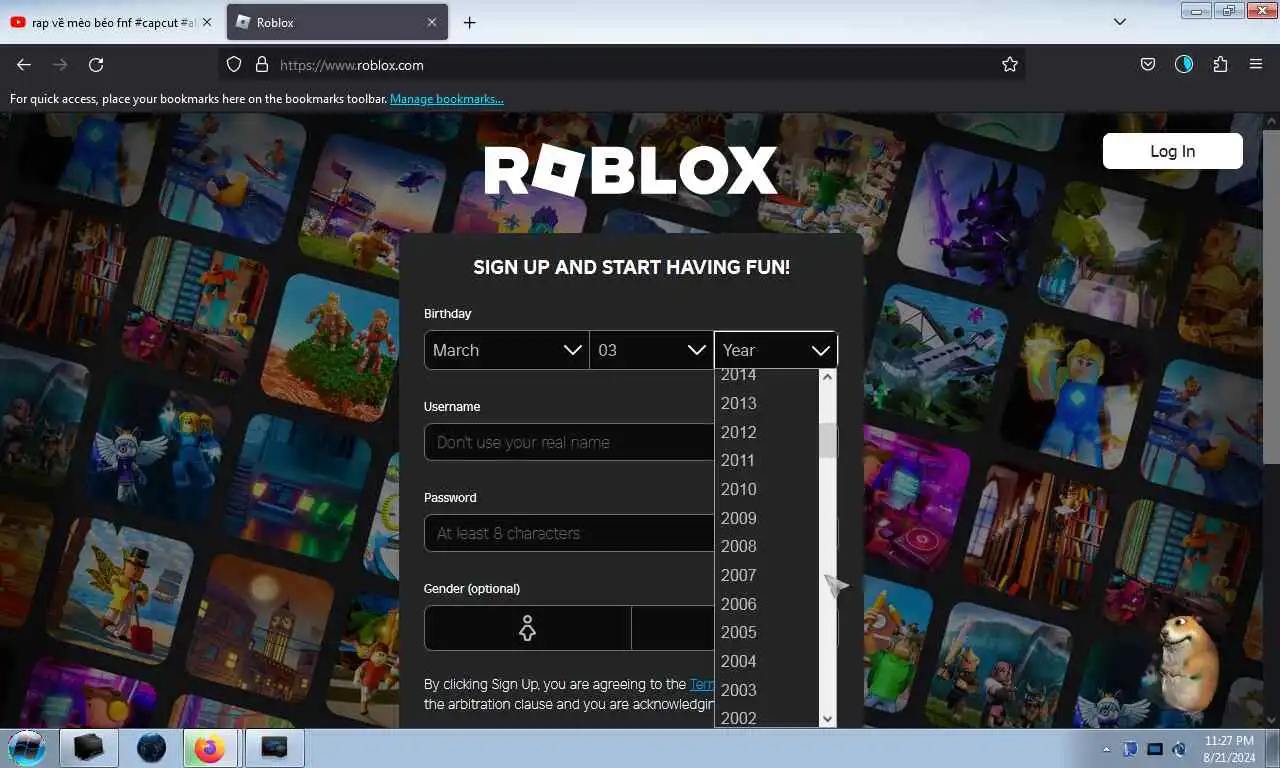
Task: Open a new tab with plus button
Action: (x=469, y=22)
